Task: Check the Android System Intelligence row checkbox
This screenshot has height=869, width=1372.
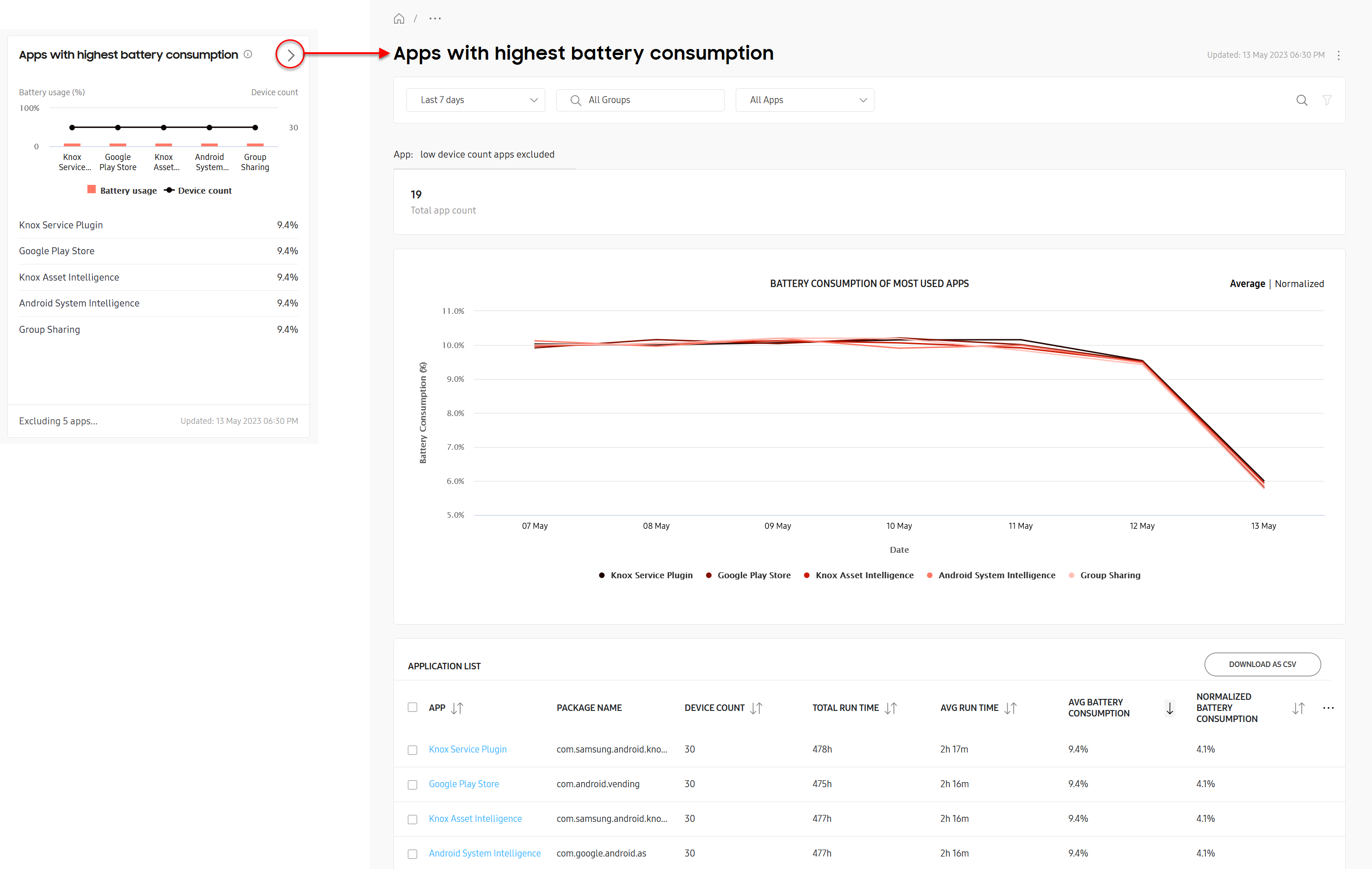Action: (x=412, y=854)
